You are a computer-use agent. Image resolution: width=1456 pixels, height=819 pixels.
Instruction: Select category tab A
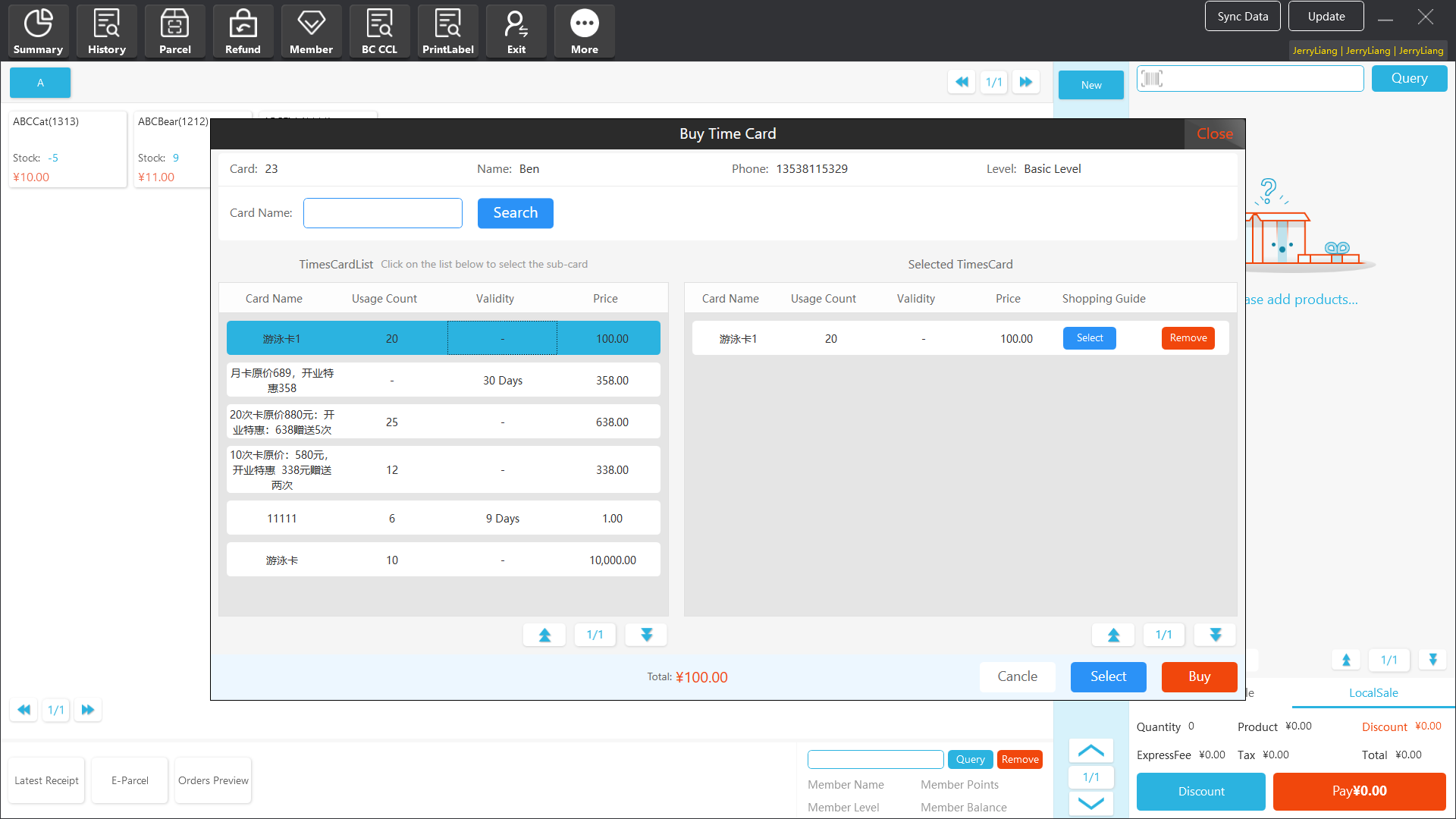[40, 83]
